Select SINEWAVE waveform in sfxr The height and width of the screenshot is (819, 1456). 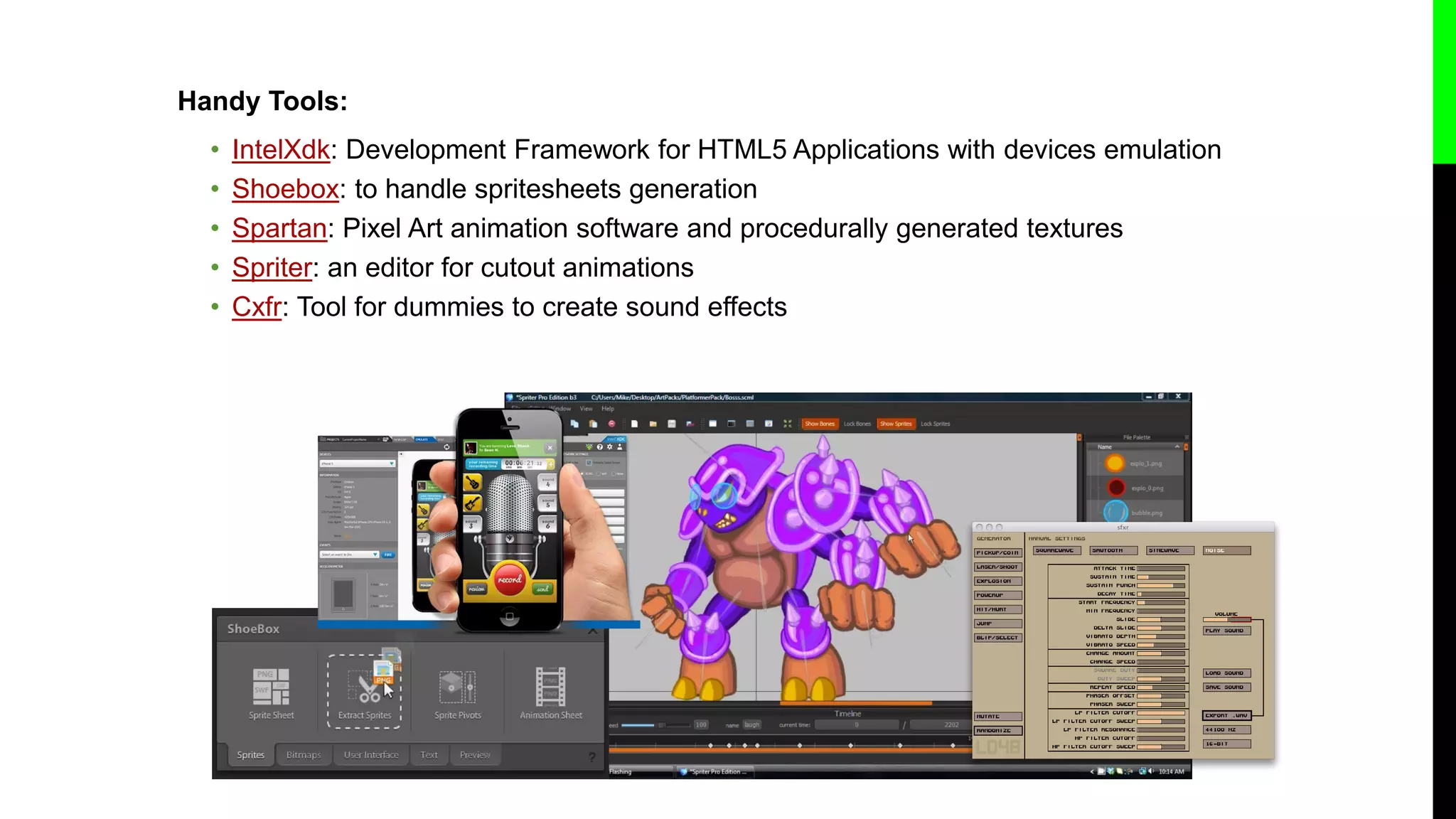(1169, 551)
